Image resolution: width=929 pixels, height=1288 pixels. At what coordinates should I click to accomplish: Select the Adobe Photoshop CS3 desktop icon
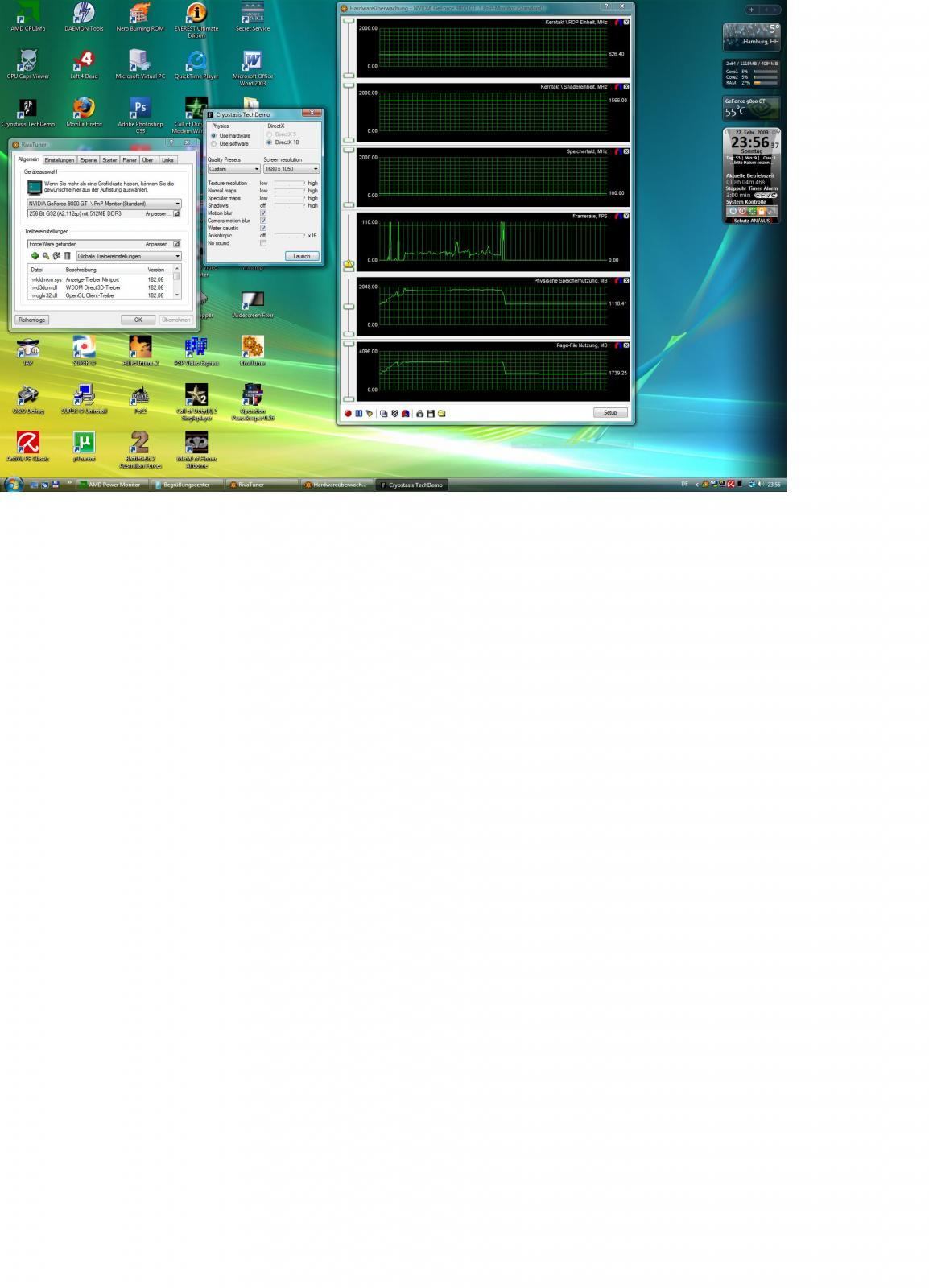coord(140,116)
